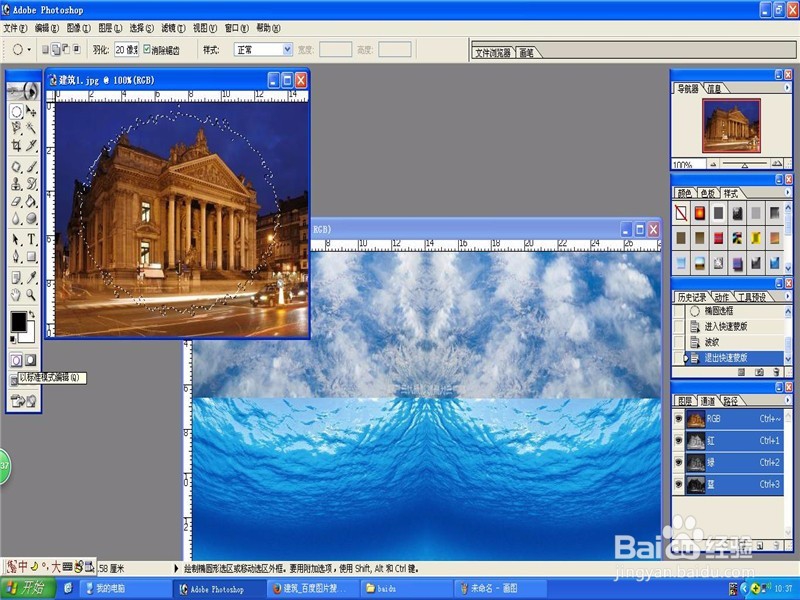Switch to Standard Mode editing button

[16, 360]
